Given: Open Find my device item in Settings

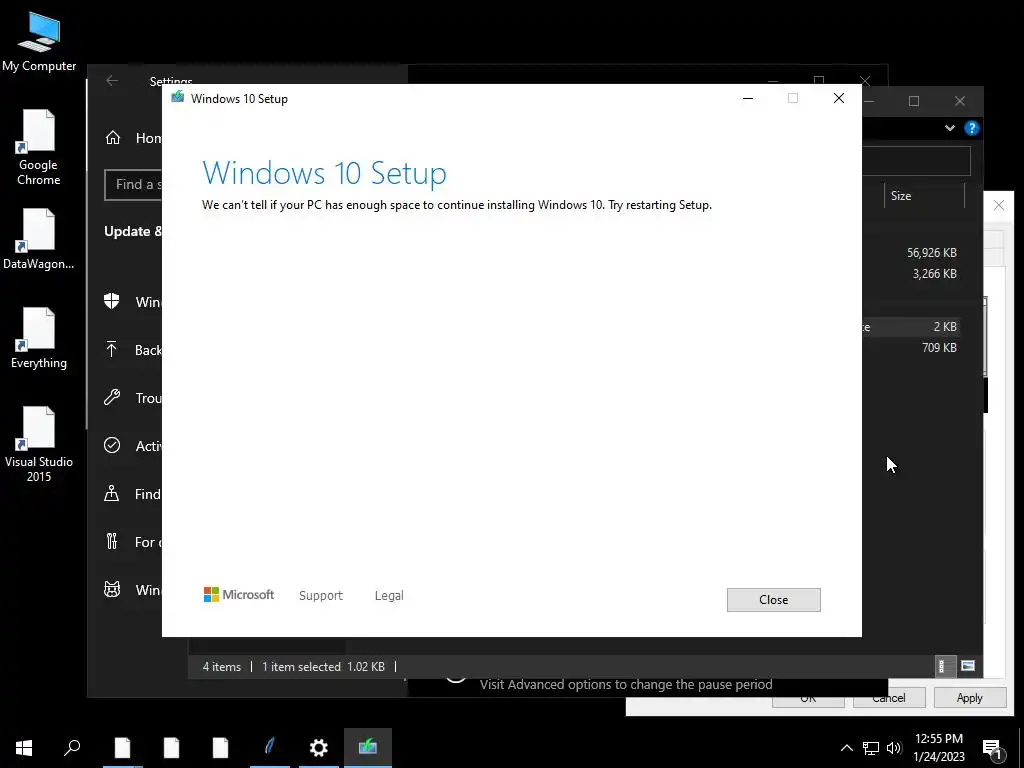Looking at the screenshot, I should 134,494.
